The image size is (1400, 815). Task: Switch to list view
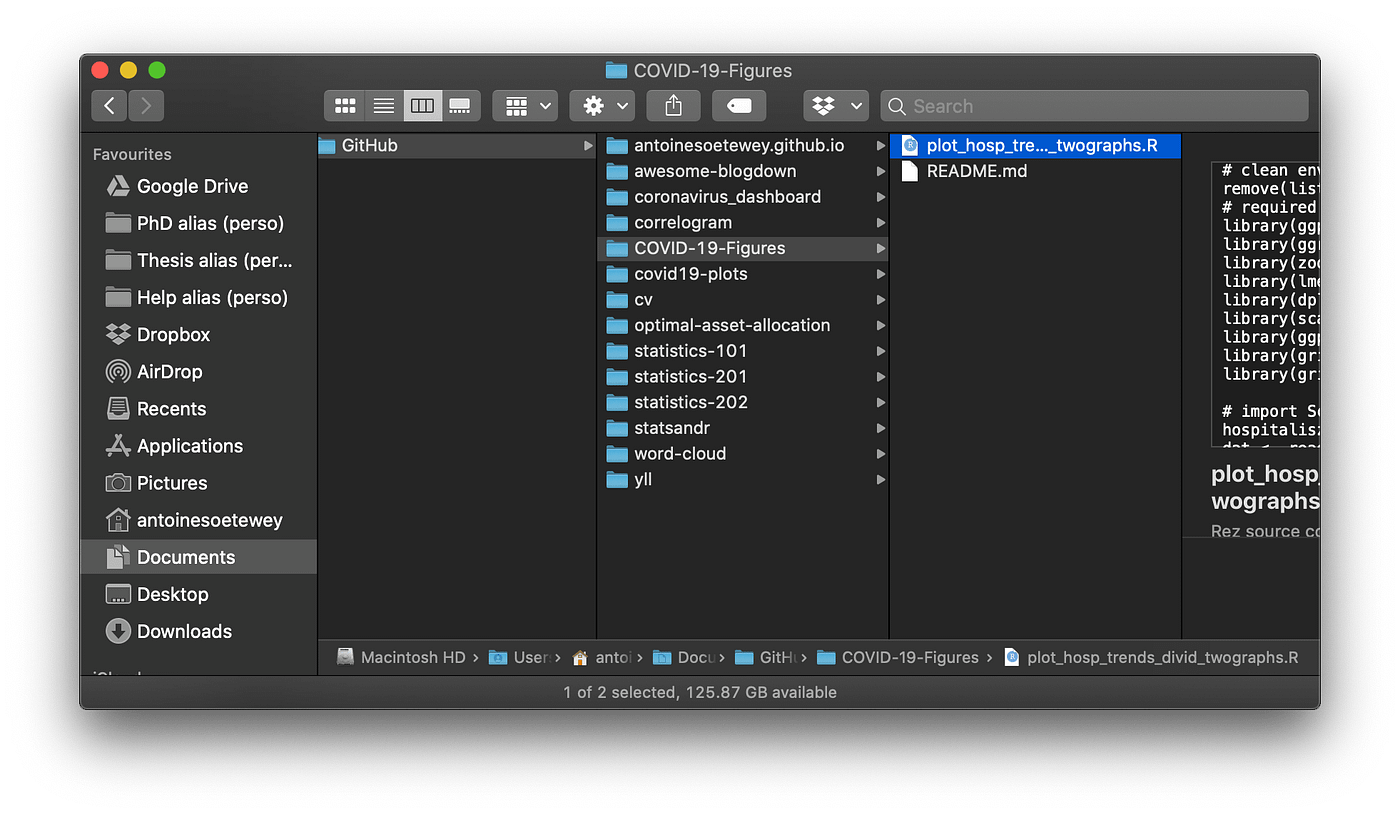tap(383, 106)
